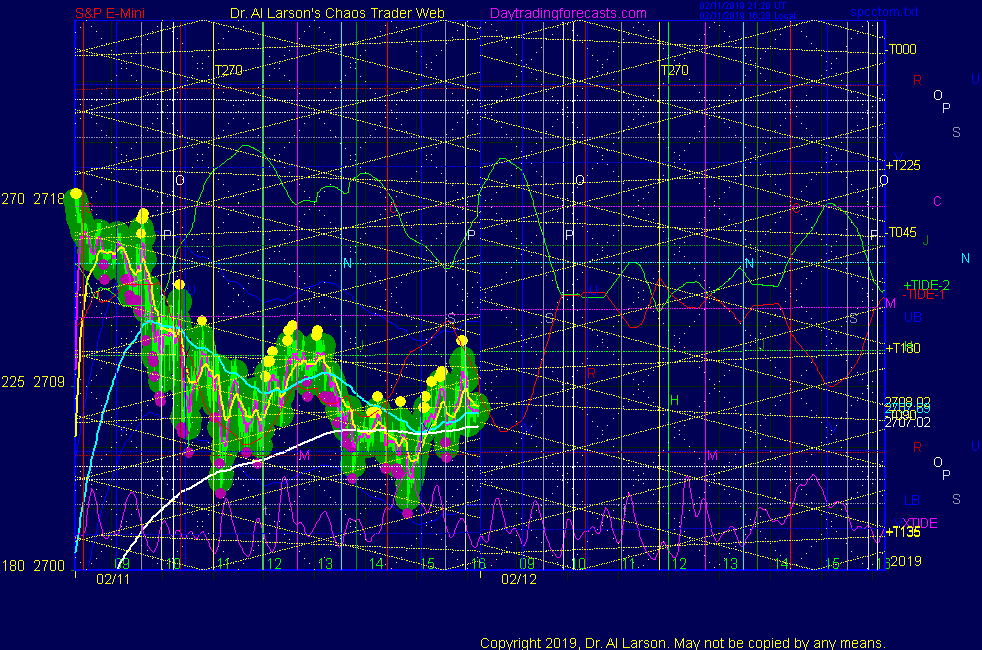Click the "2708.02" price value
This screenshot has width=982, height=650.
[907, 401]
